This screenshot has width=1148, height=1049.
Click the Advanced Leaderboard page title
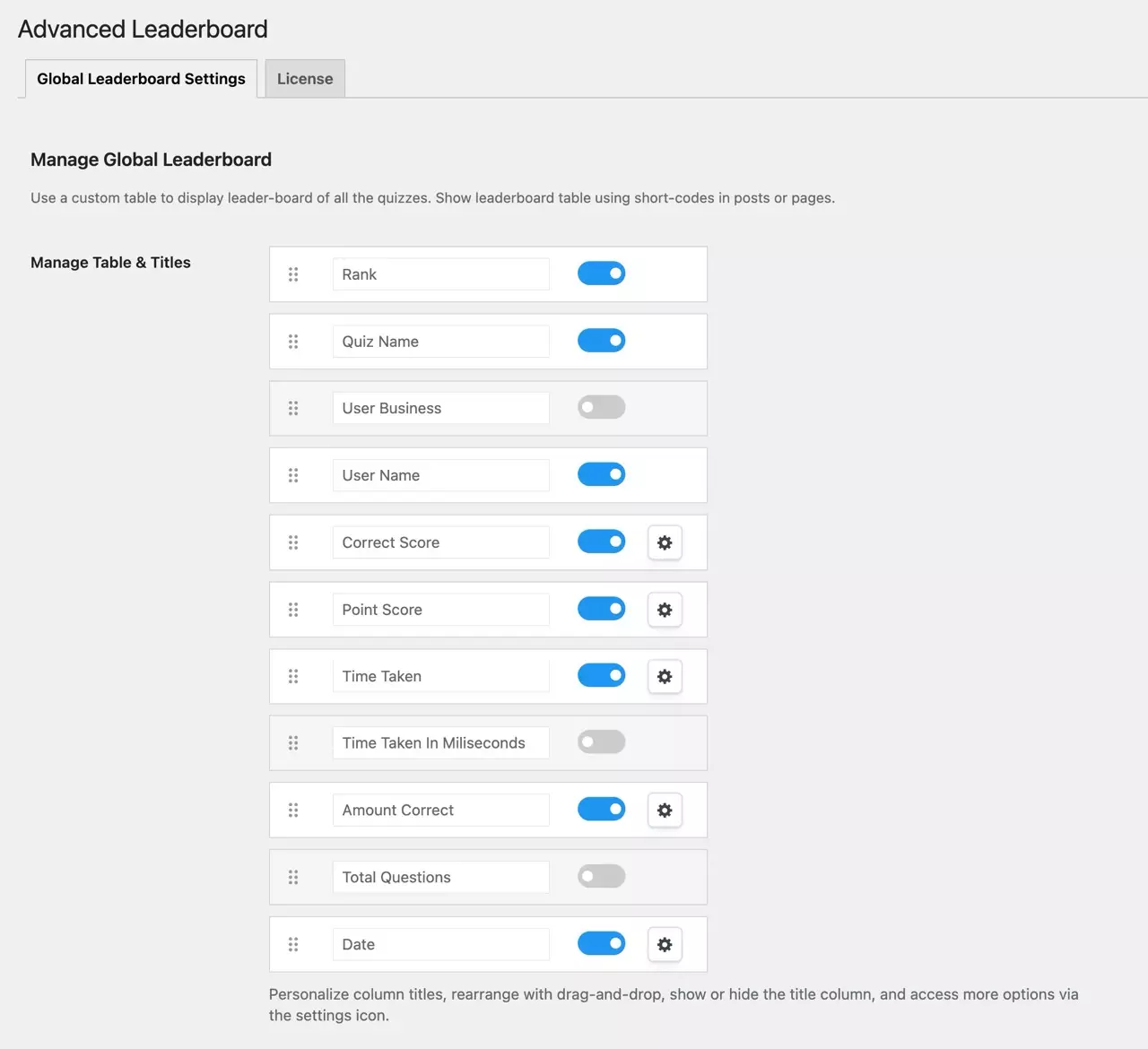pos(143,30)
